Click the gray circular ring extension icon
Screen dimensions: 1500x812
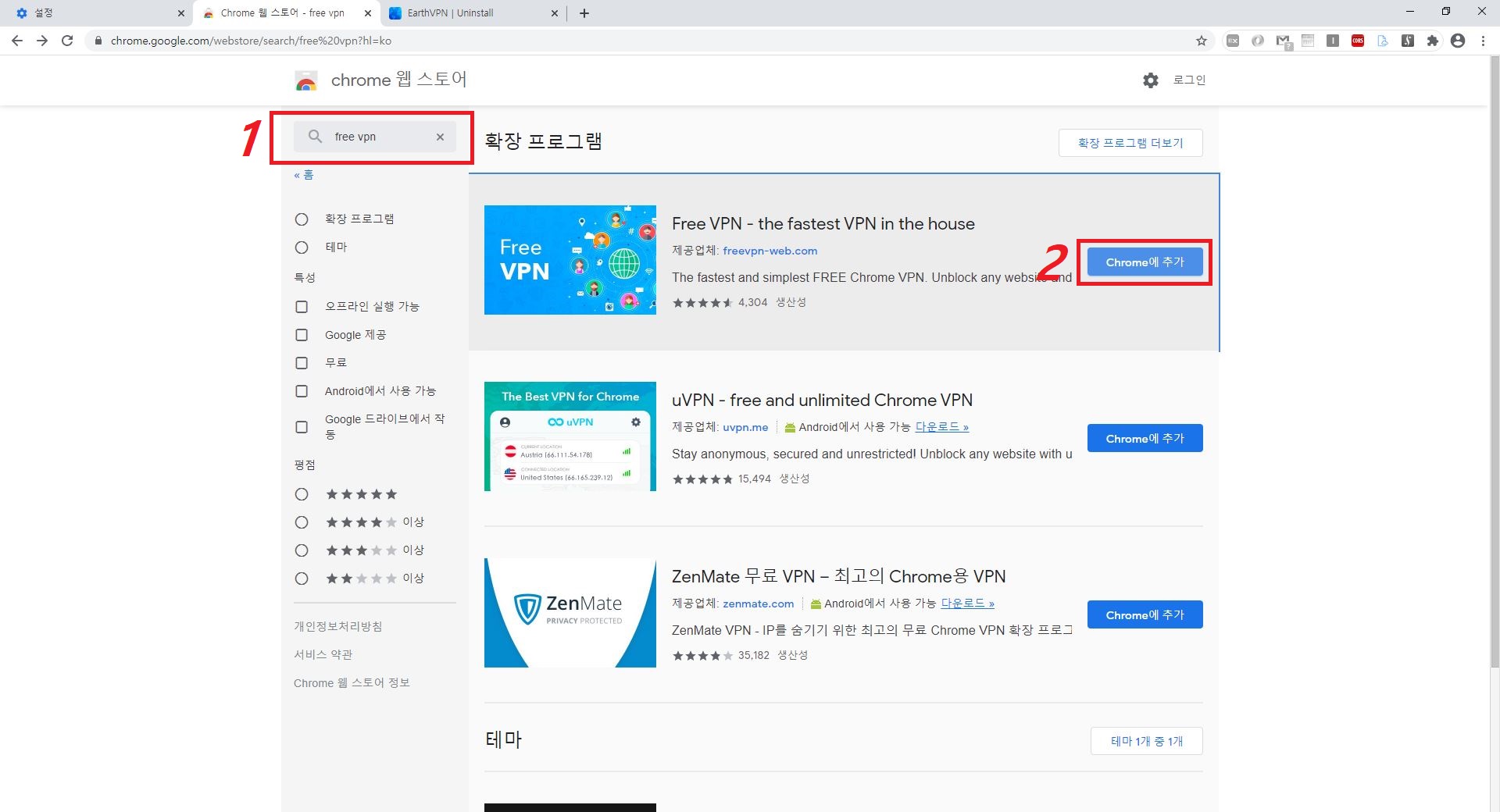click(x=1258, y=41)
